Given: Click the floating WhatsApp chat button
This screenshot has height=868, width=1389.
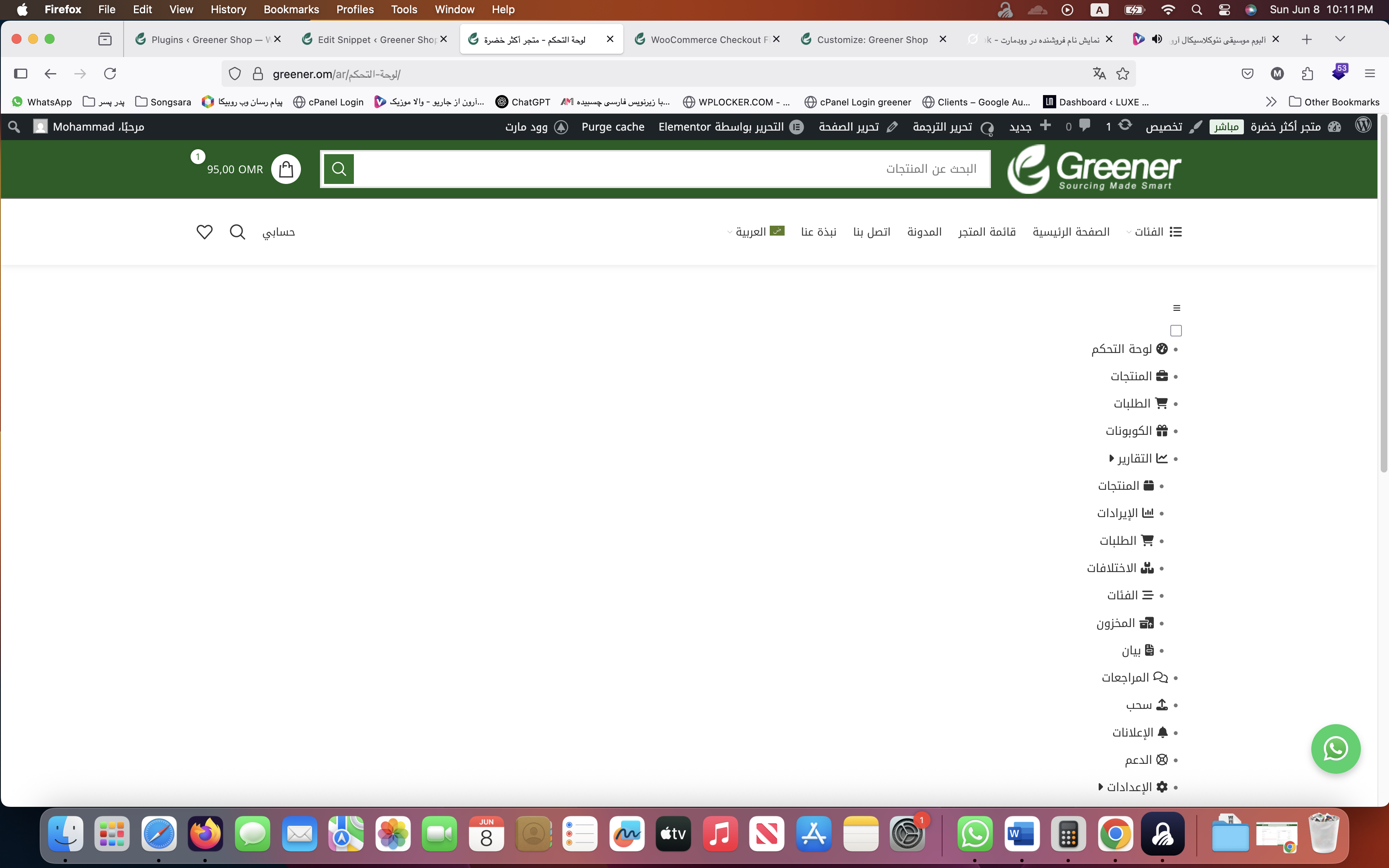Looking at the screenshot, I should 1336,749.
